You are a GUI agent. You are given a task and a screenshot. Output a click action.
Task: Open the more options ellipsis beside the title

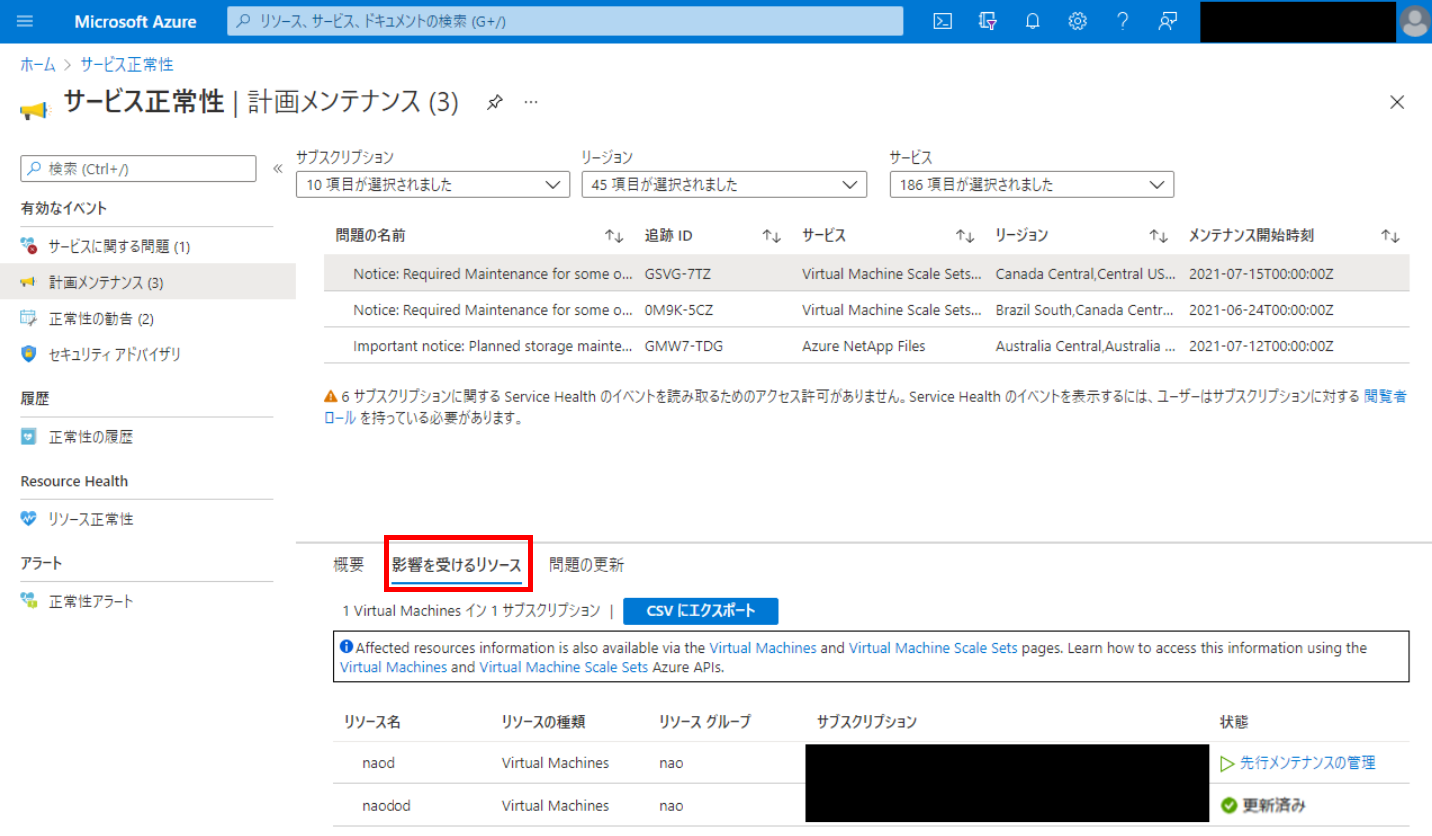(x=531, y=102)
